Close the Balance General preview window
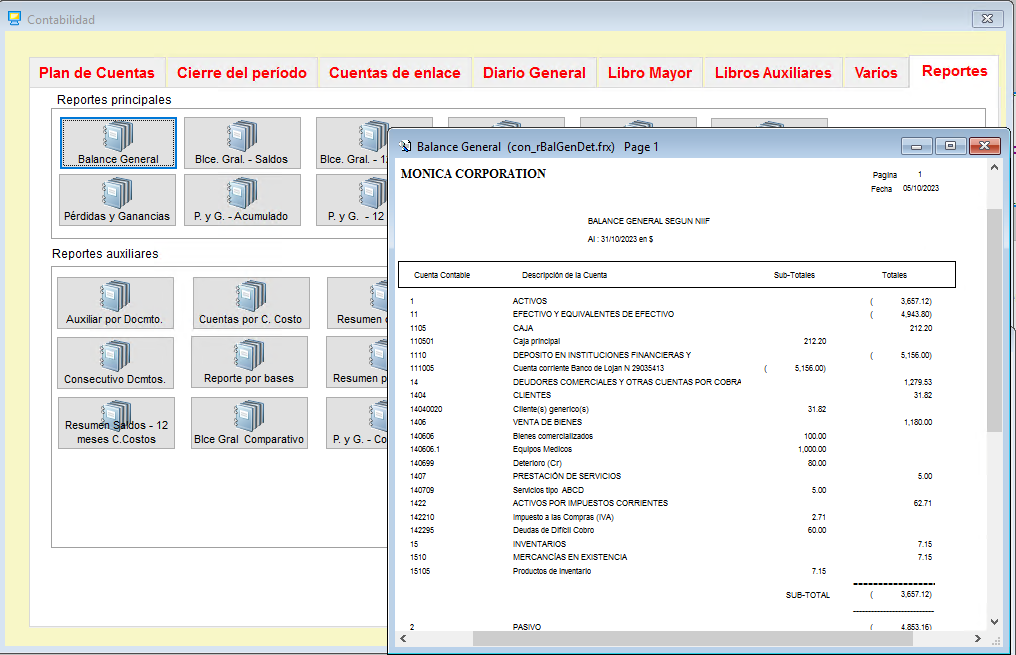 982,146
